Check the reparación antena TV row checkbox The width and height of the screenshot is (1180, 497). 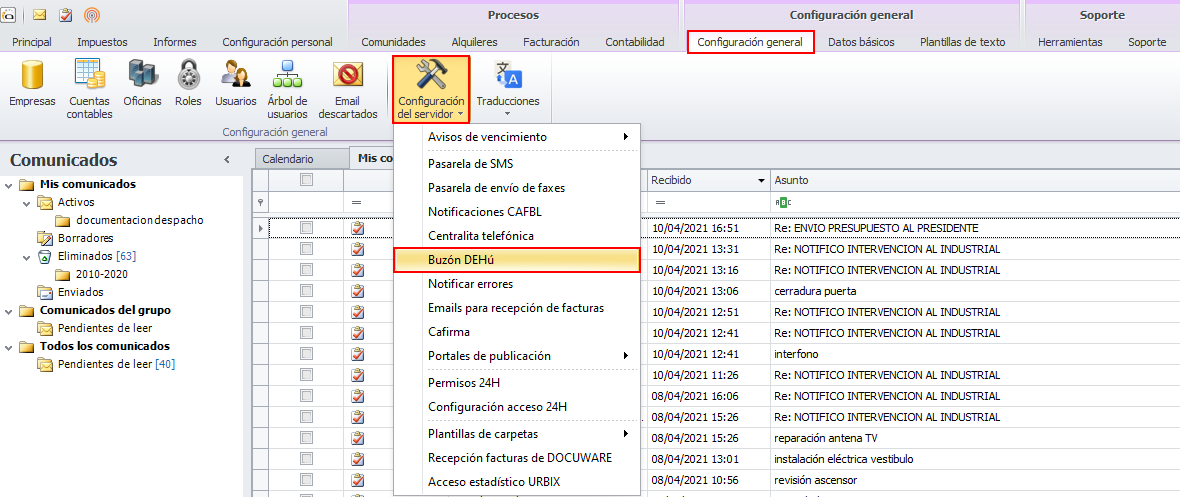pyautogui.click(x=306, y=438)
